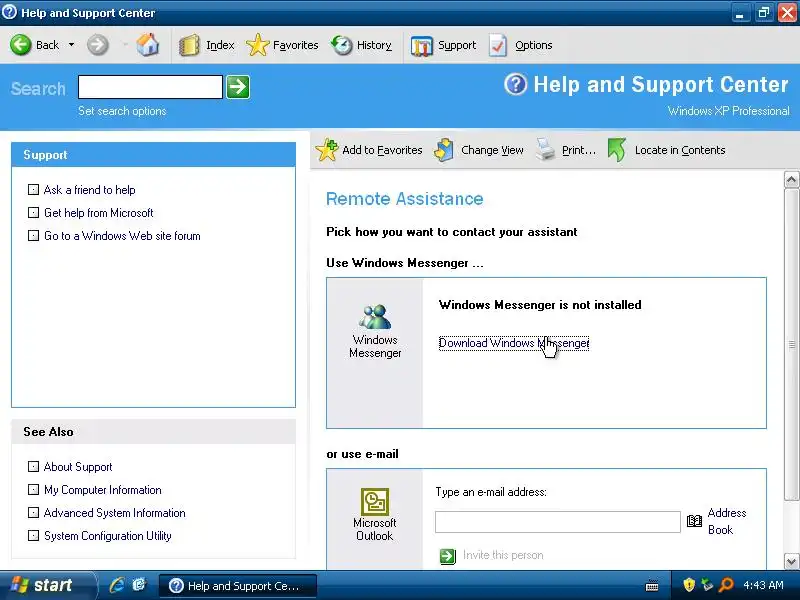The width and height of the screenshot is (800, 600).
Task: Open Options checkmark page icon
Action: pos(498,45)
